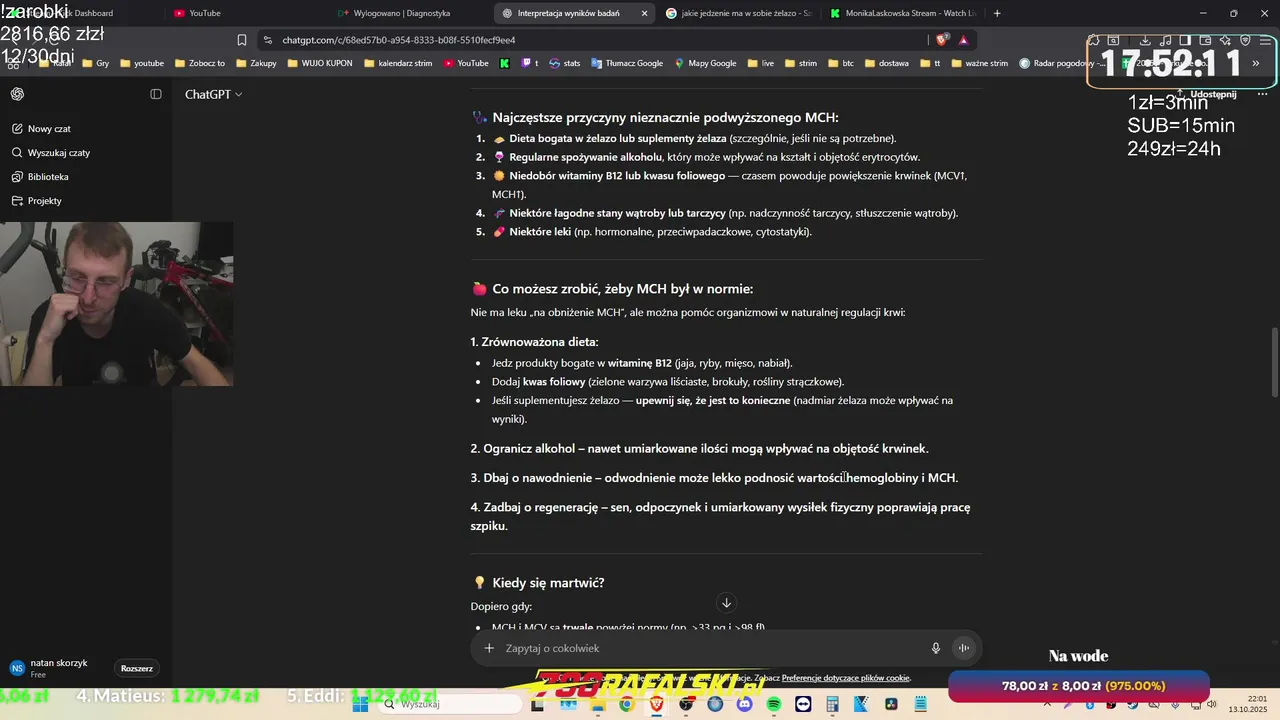Open the stats bookmark
The width and height of the screenshot is (1280, 720).
pos(565,63)
